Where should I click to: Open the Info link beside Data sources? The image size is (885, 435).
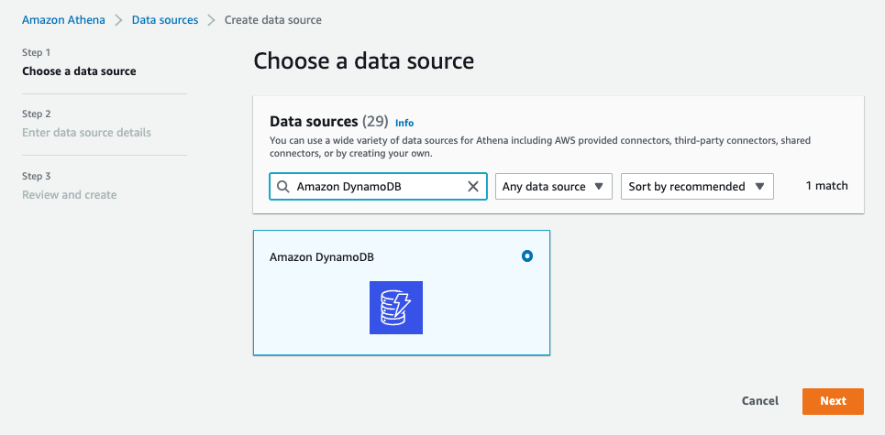pos(404,123)
